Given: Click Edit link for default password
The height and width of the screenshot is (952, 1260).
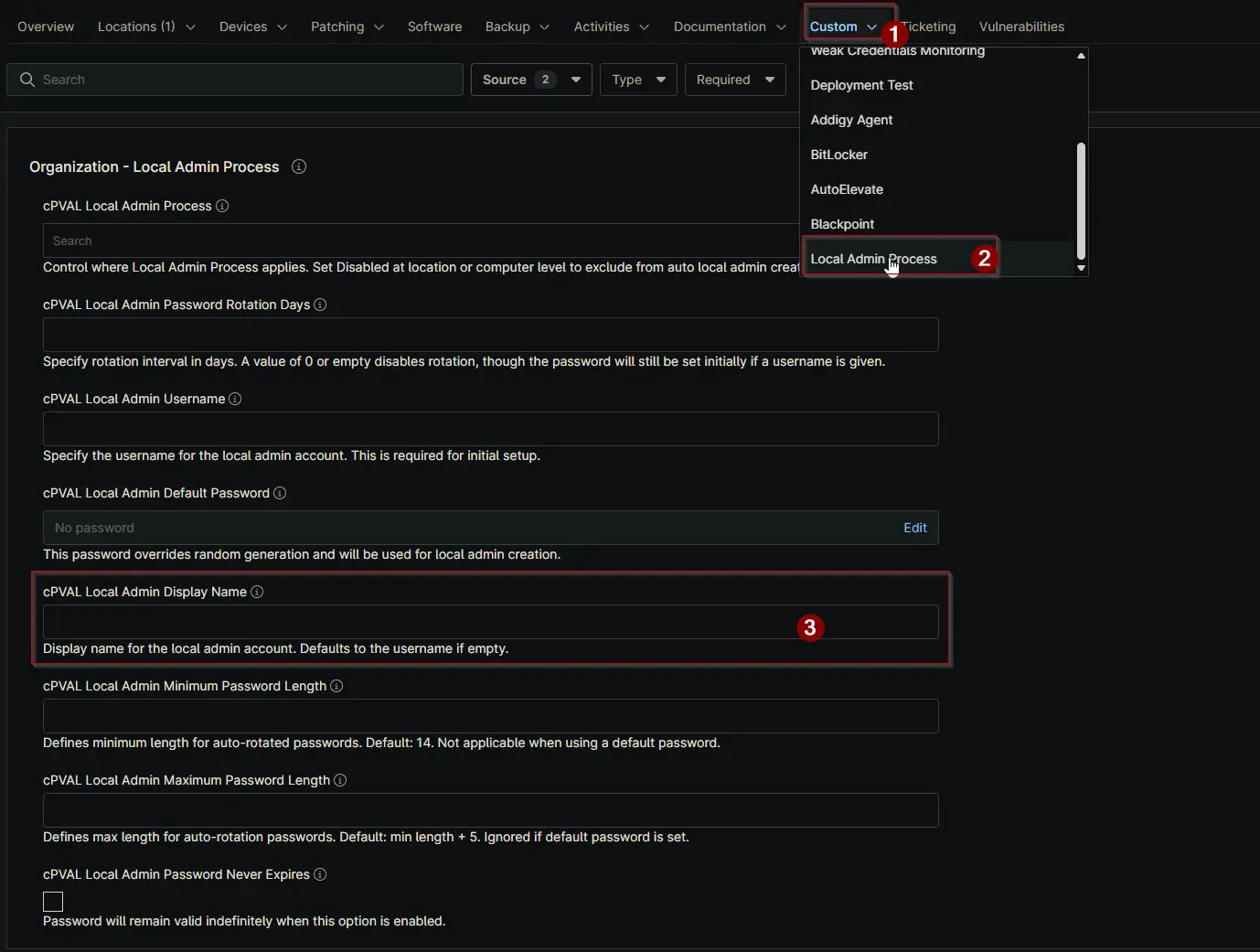Looking at the screenshot, I should pos(914,528).
